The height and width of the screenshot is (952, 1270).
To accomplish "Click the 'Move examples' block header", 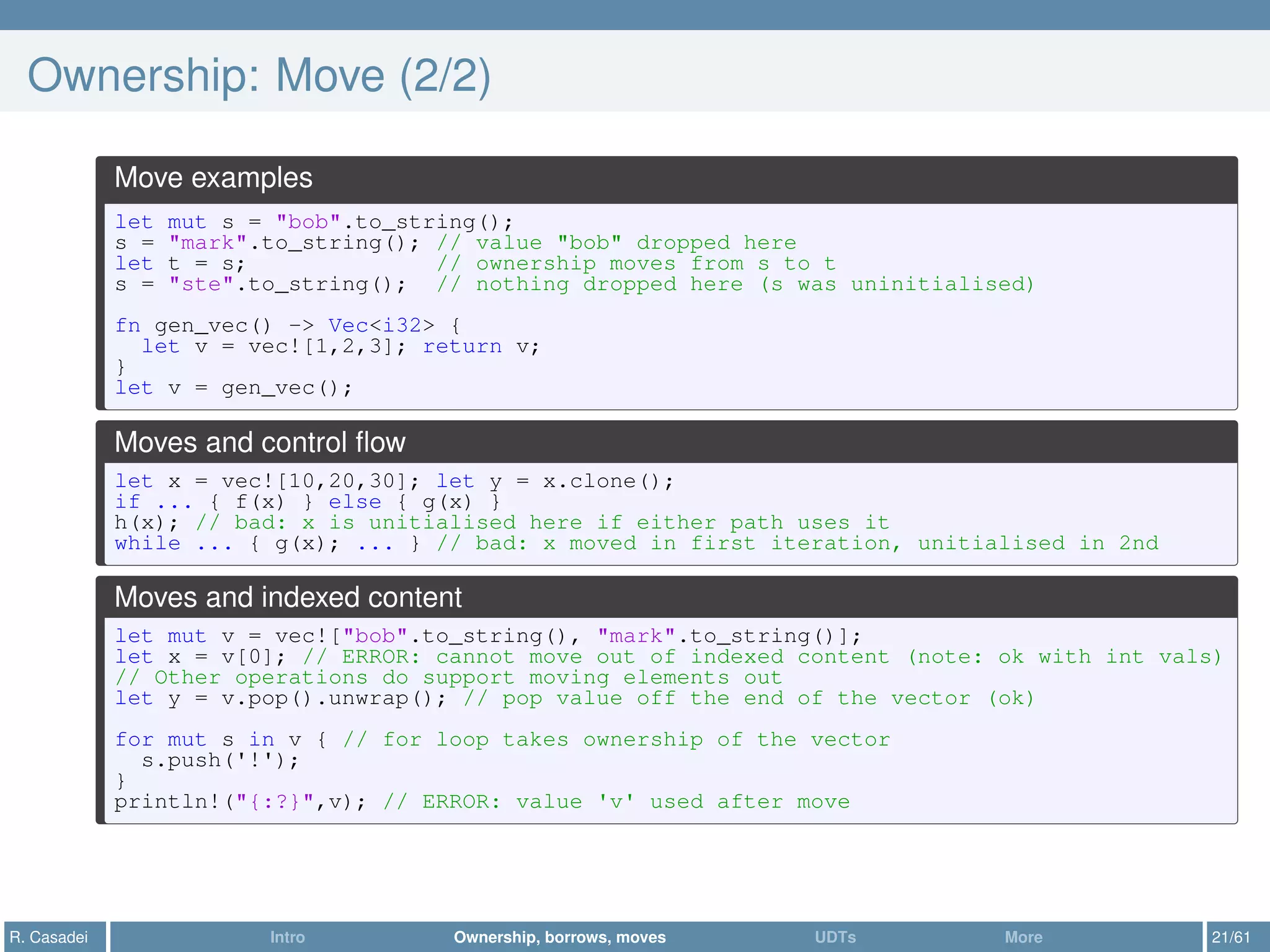I will 213,178.
